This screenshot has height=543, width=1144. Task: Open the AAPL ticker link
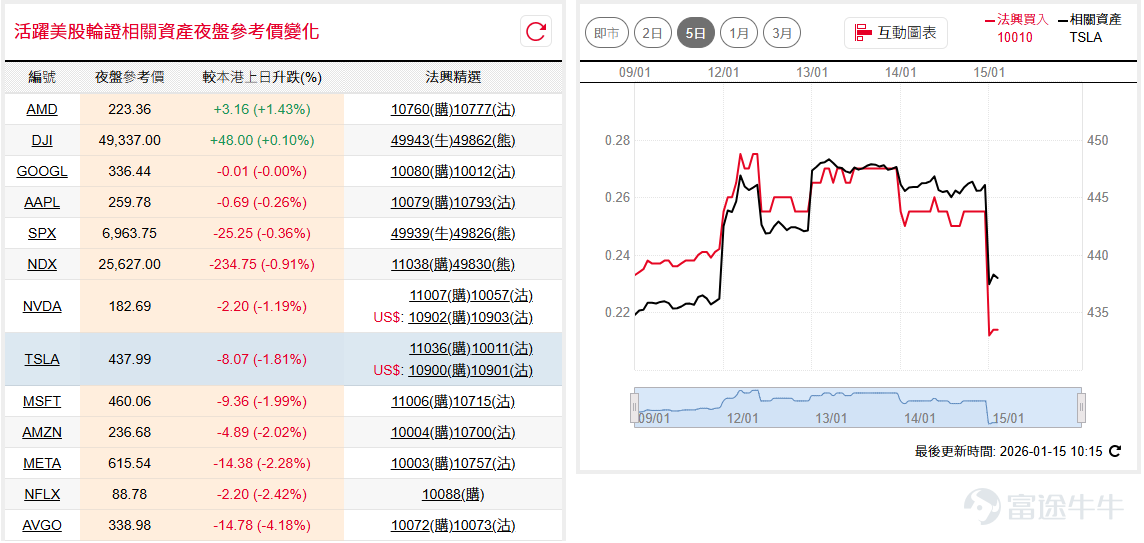click(42, 202)
